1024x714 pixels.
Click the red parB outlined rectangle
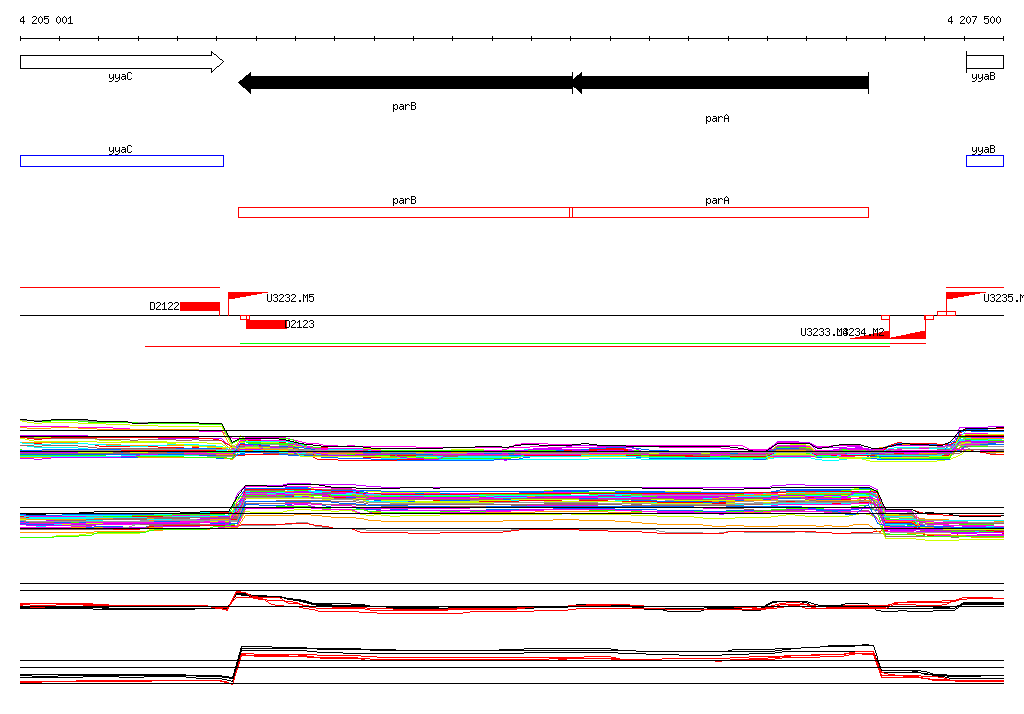[404, 212]
